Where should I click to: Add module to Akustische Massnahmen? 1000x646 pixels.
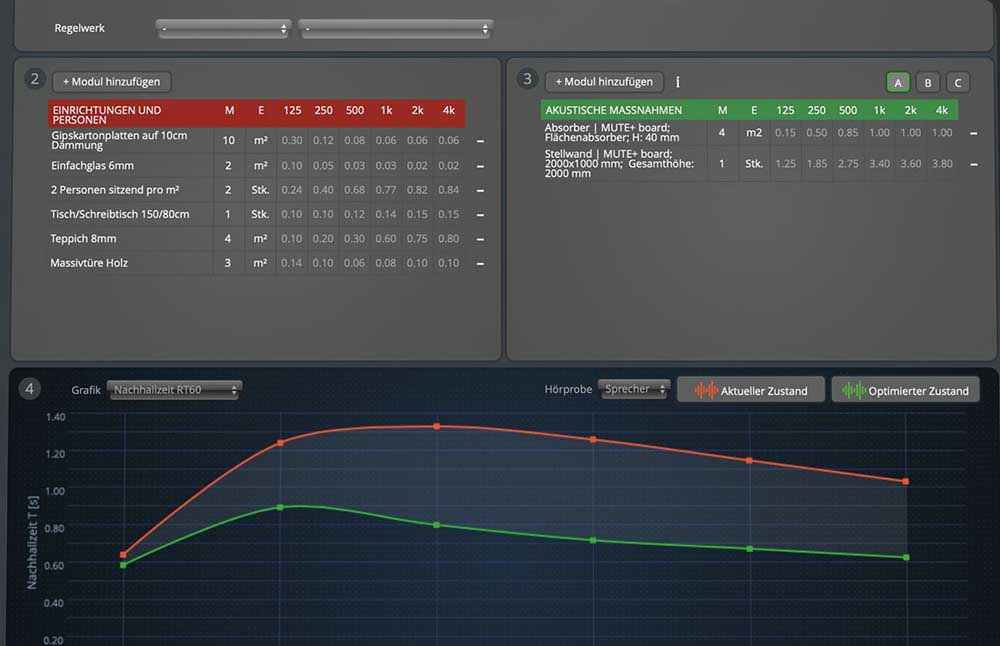[x=604, y=82]
